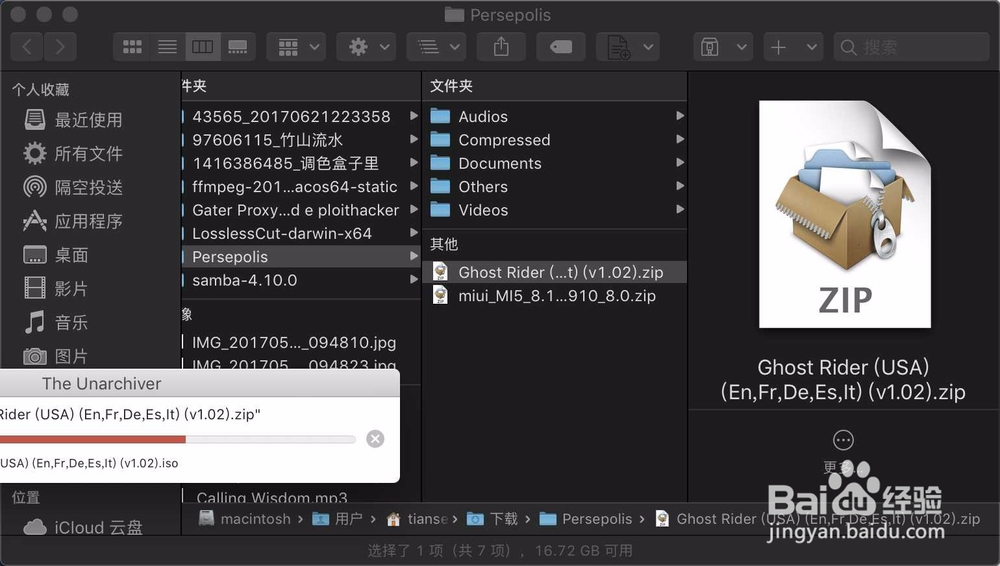Open the sort options list dropdown
The width and height of the screenshot is (1000, 566).
(x=437, y=47)
